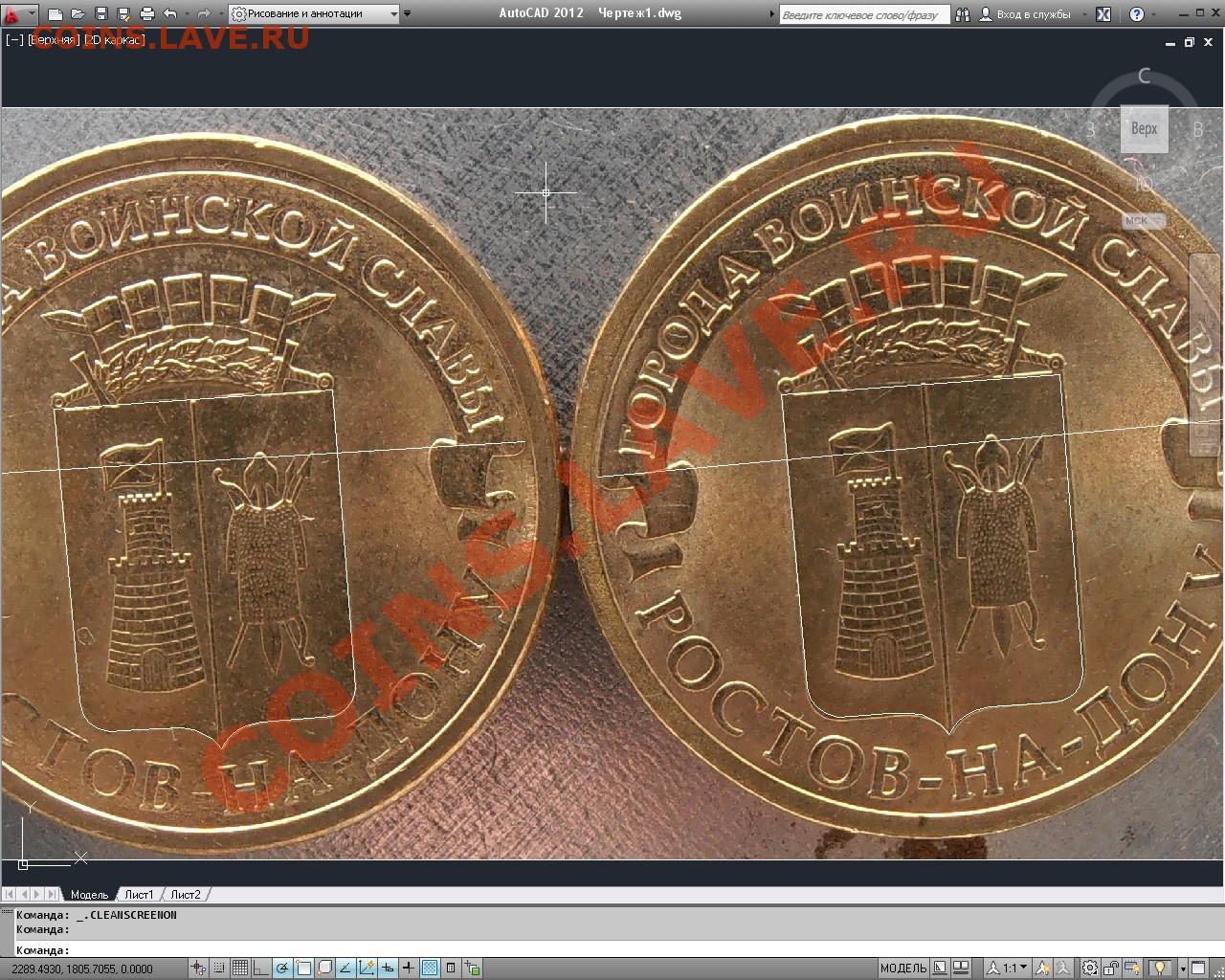
Task: Open the '[Верхняя]' view controls menu
Action: (x=55, y=40)
